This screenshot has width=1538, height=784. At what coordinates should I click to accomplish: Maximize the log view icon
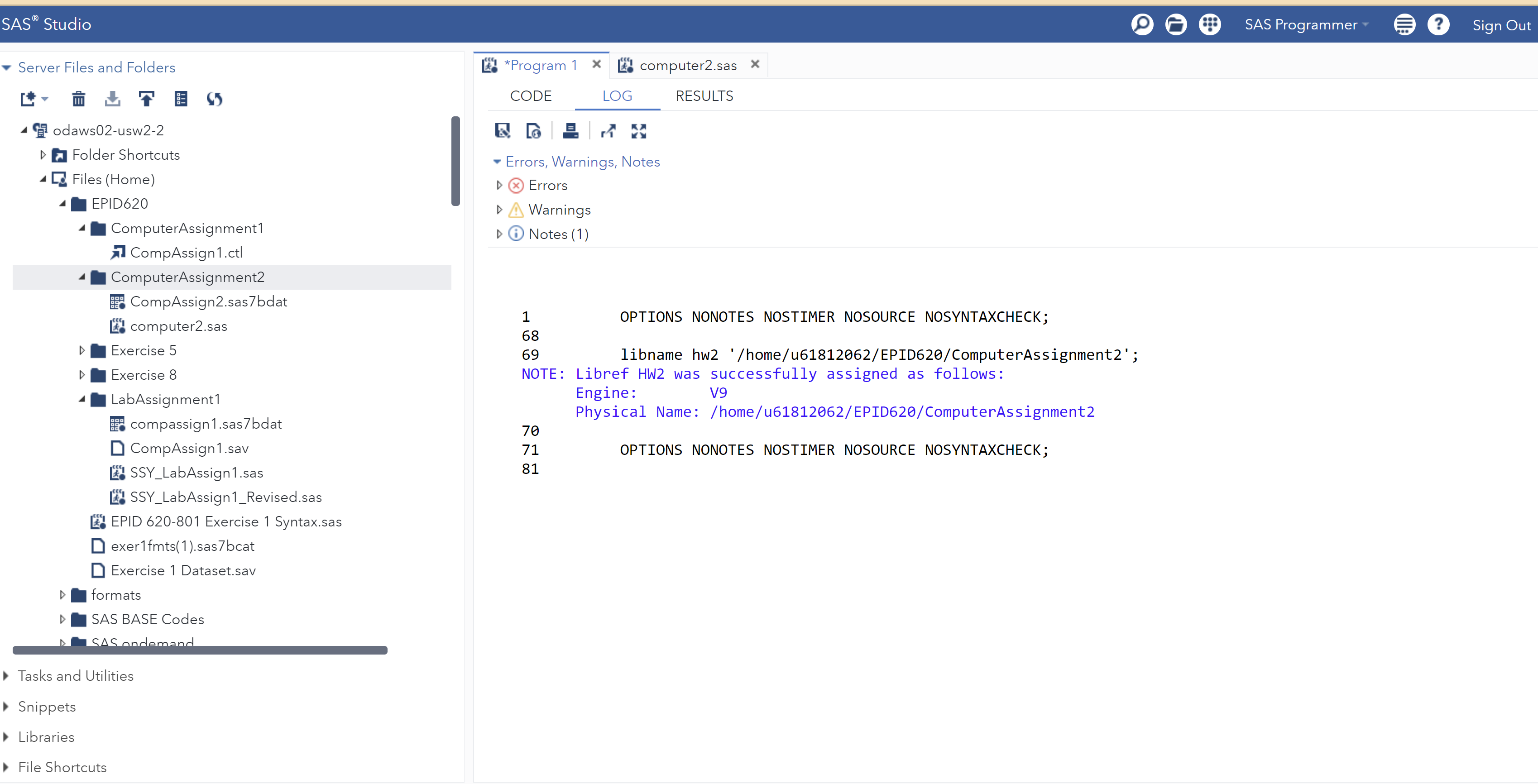click(638, 131)
